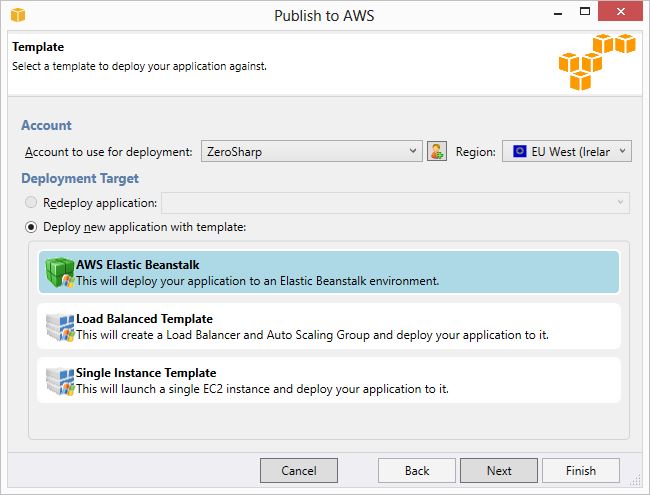Pick the Single Instance Template entry
This screenshot has width=650, height=495.
329,380
